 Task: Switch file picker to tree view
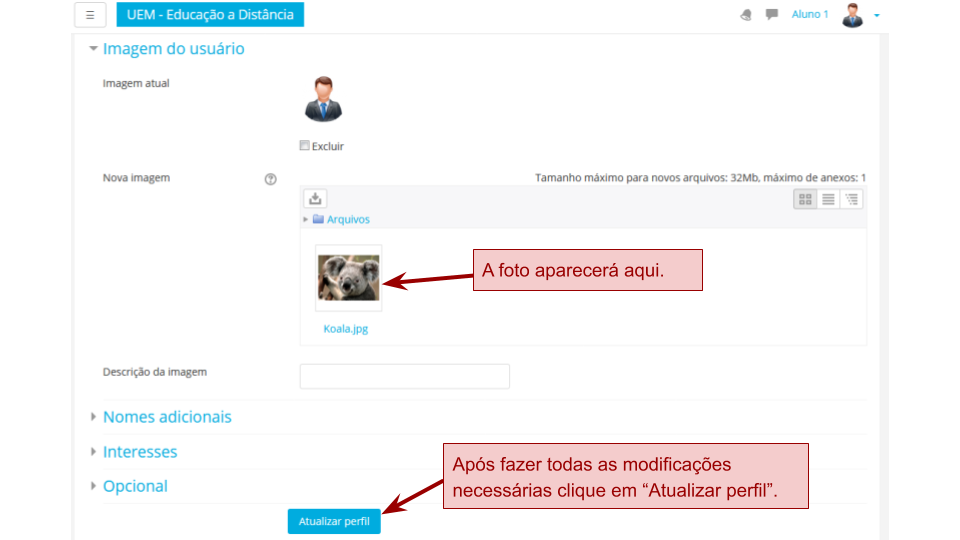pyautogui.click(x=851, y=199)
